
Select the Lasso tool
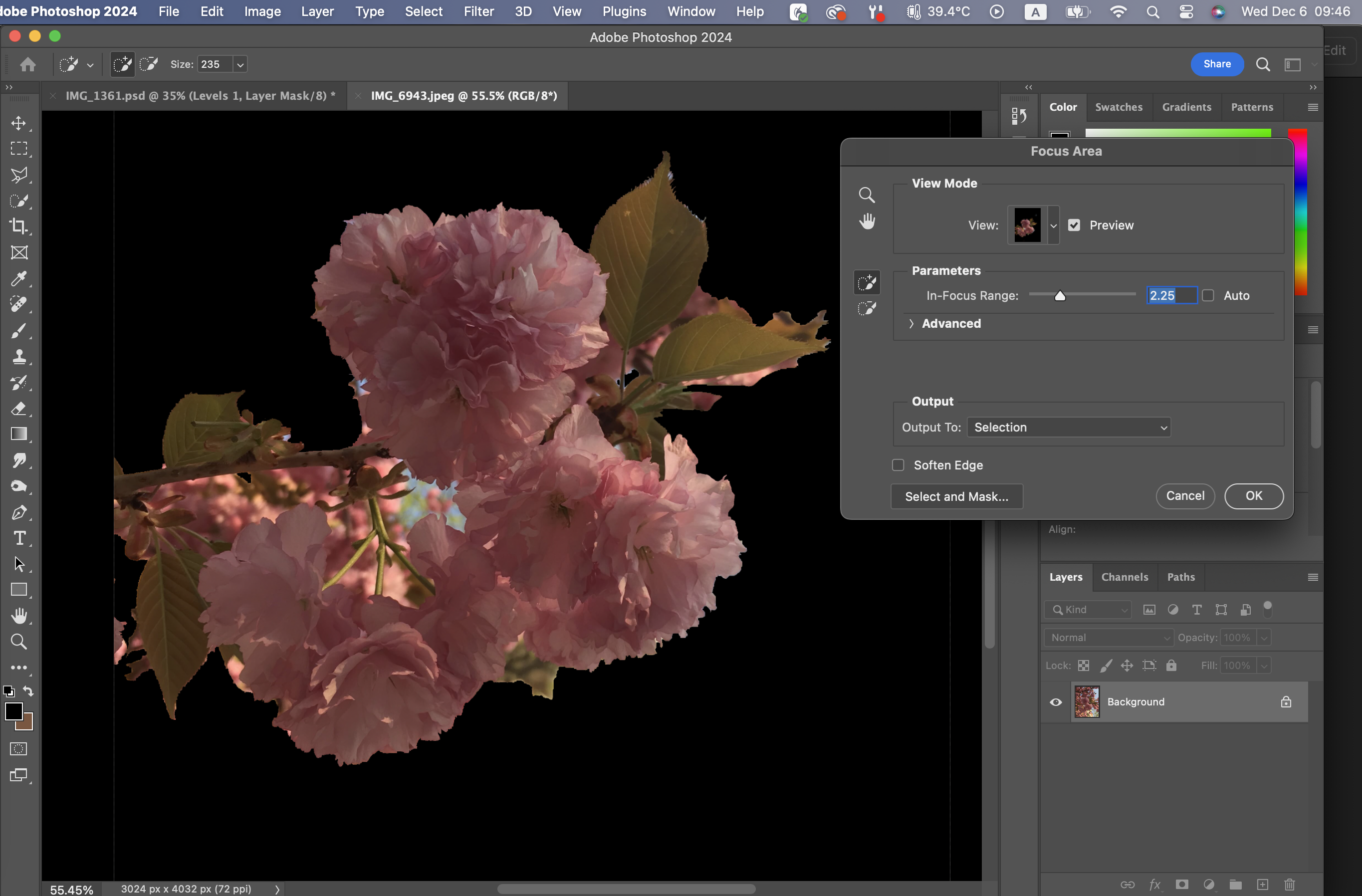coord(19,175)
